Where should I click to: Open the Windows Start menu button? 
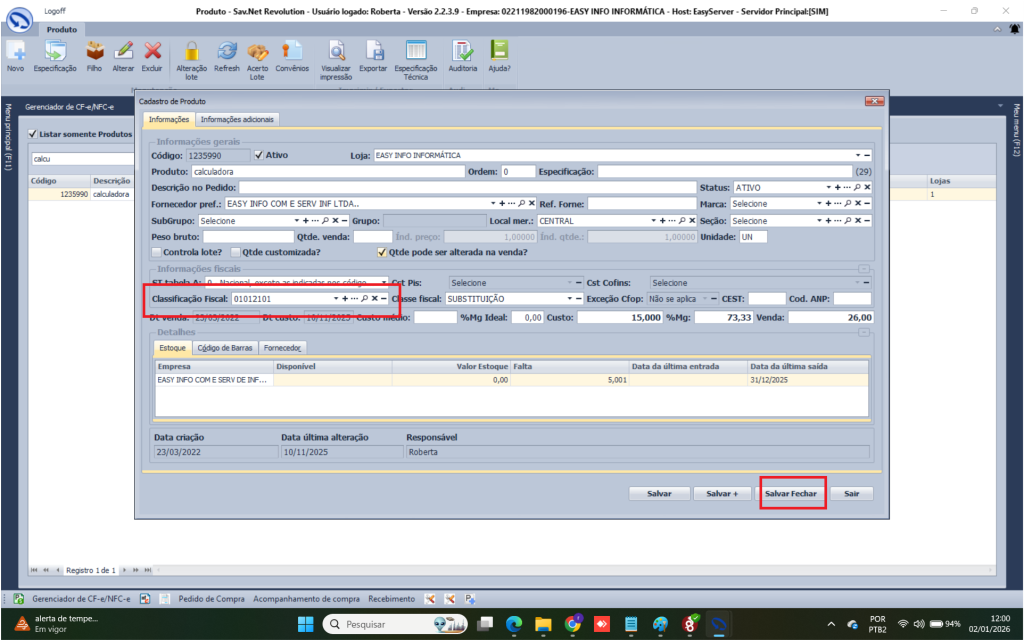pyautogui.click(x=303, y=624)
